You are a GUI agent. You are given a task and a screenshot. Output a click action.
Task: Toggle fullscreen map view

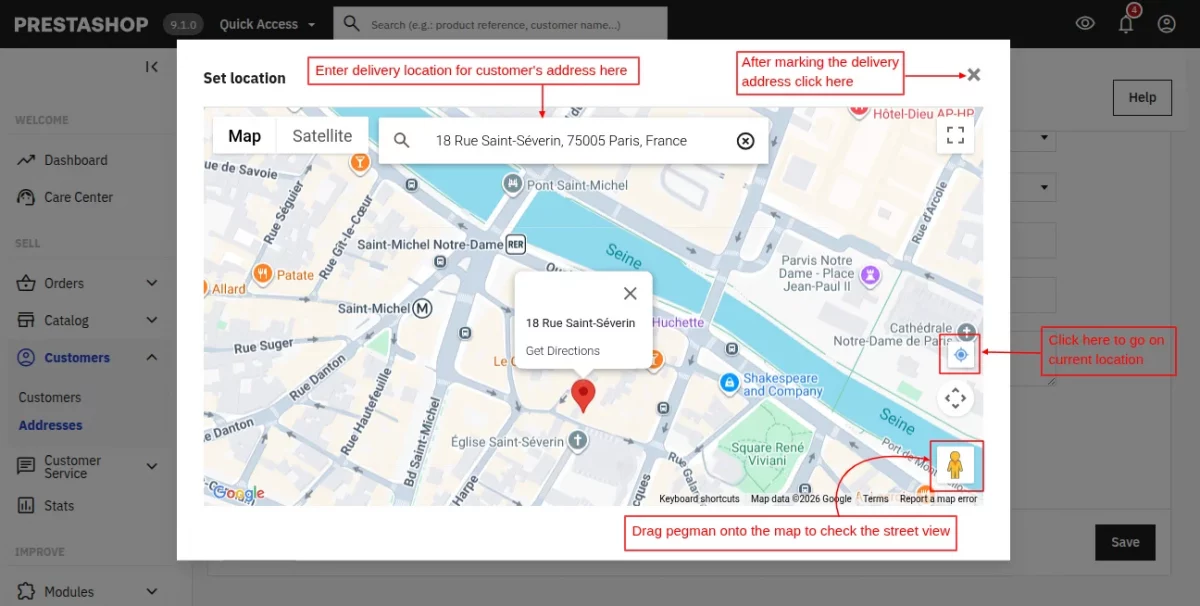[x=955, y=135]
